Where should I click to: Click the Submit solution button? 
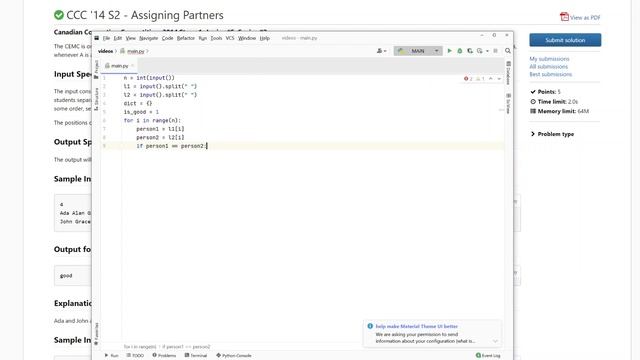(x=565, y=40)
